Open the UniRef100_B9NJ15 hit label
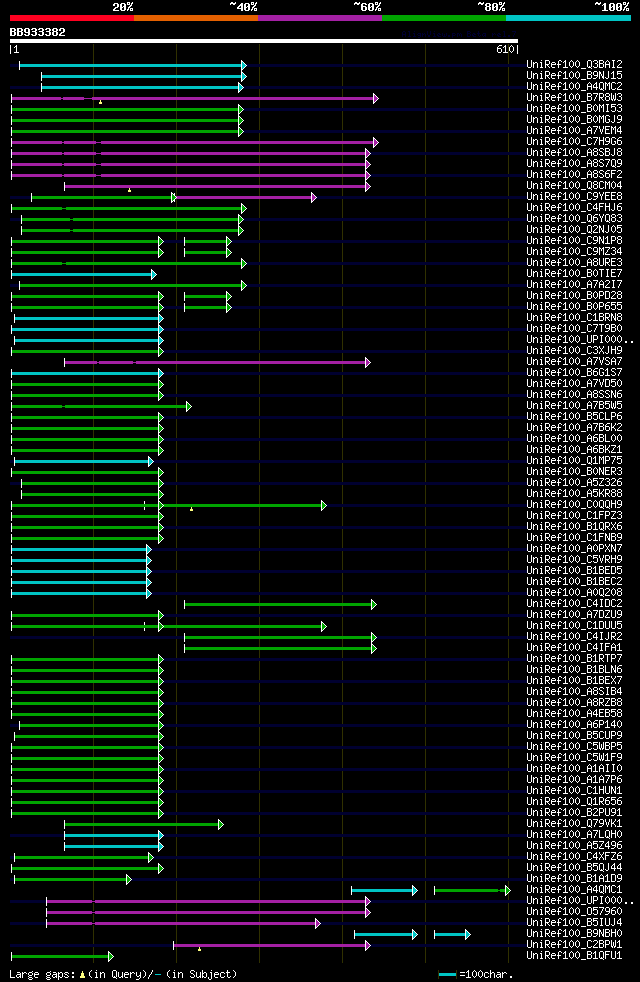The width and height of the screenshot is (640, 982). pos(574,76)
